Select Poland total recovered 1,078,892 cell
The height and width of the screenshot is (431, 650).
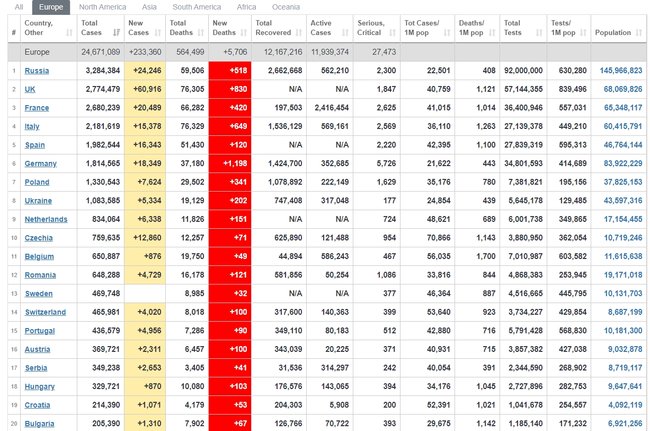(279, 182)
